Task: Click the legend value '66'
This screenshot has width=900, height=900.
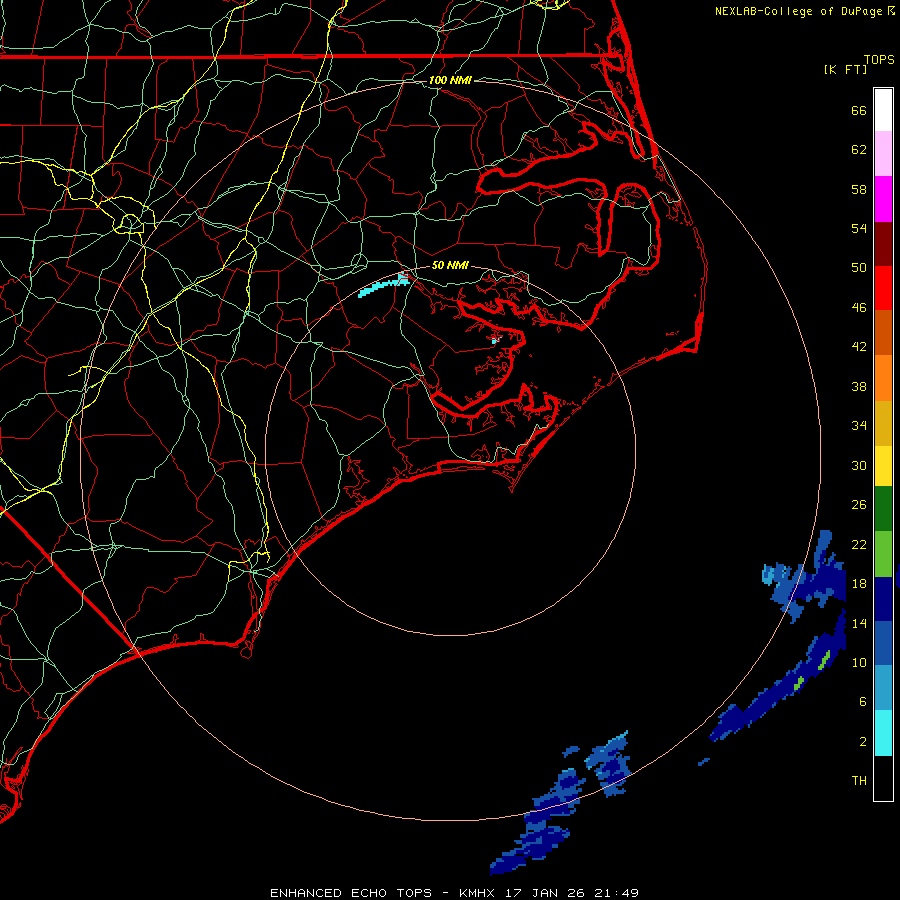Action: (x=859, y=110)
